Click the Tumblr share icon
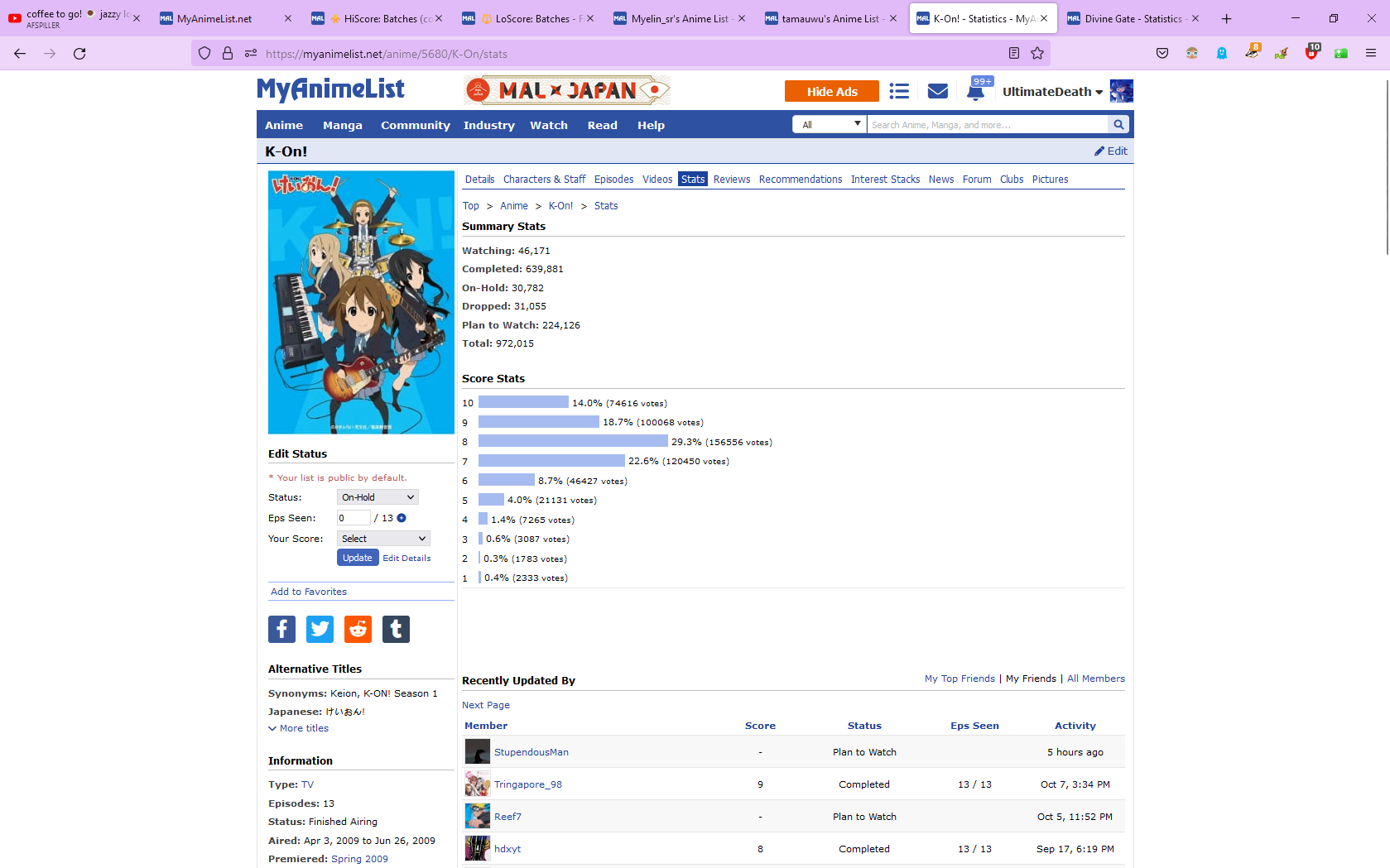The height and width of the screenshot is (868, 1390). [x=396, y=629]
